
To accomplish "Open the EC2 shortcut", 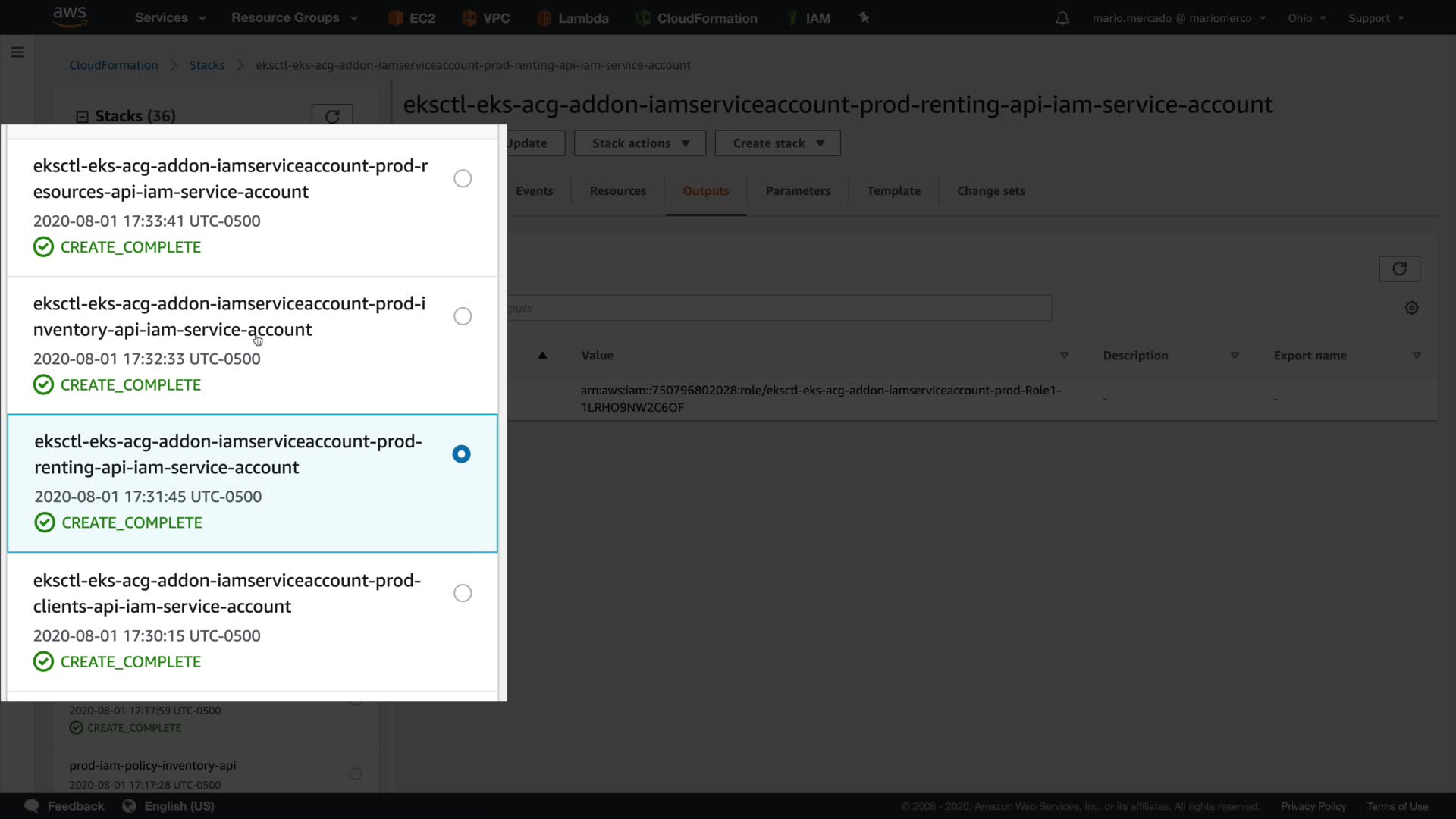I will [x=412, y=18].
